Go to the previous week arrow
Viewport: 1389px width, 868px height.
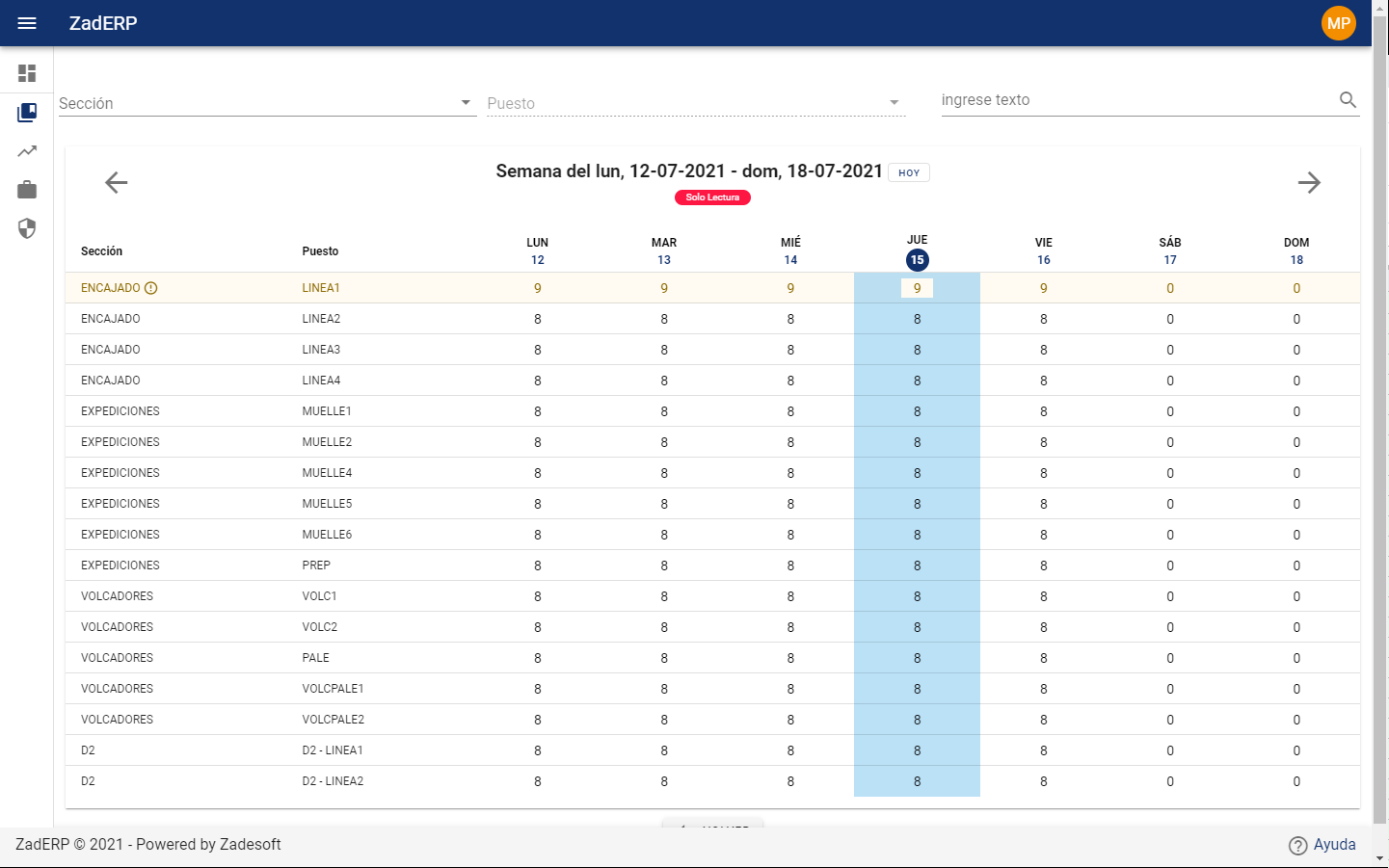pos(117,182)
